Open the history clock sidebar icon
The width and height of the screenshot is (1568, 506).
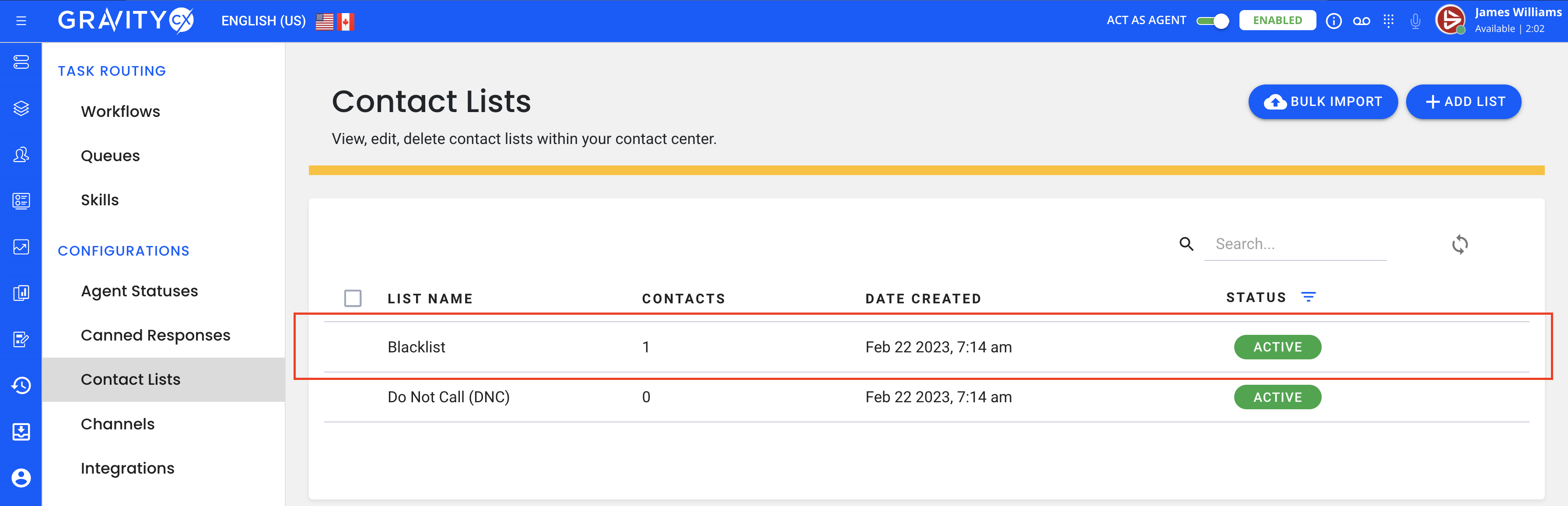[21, 386]
